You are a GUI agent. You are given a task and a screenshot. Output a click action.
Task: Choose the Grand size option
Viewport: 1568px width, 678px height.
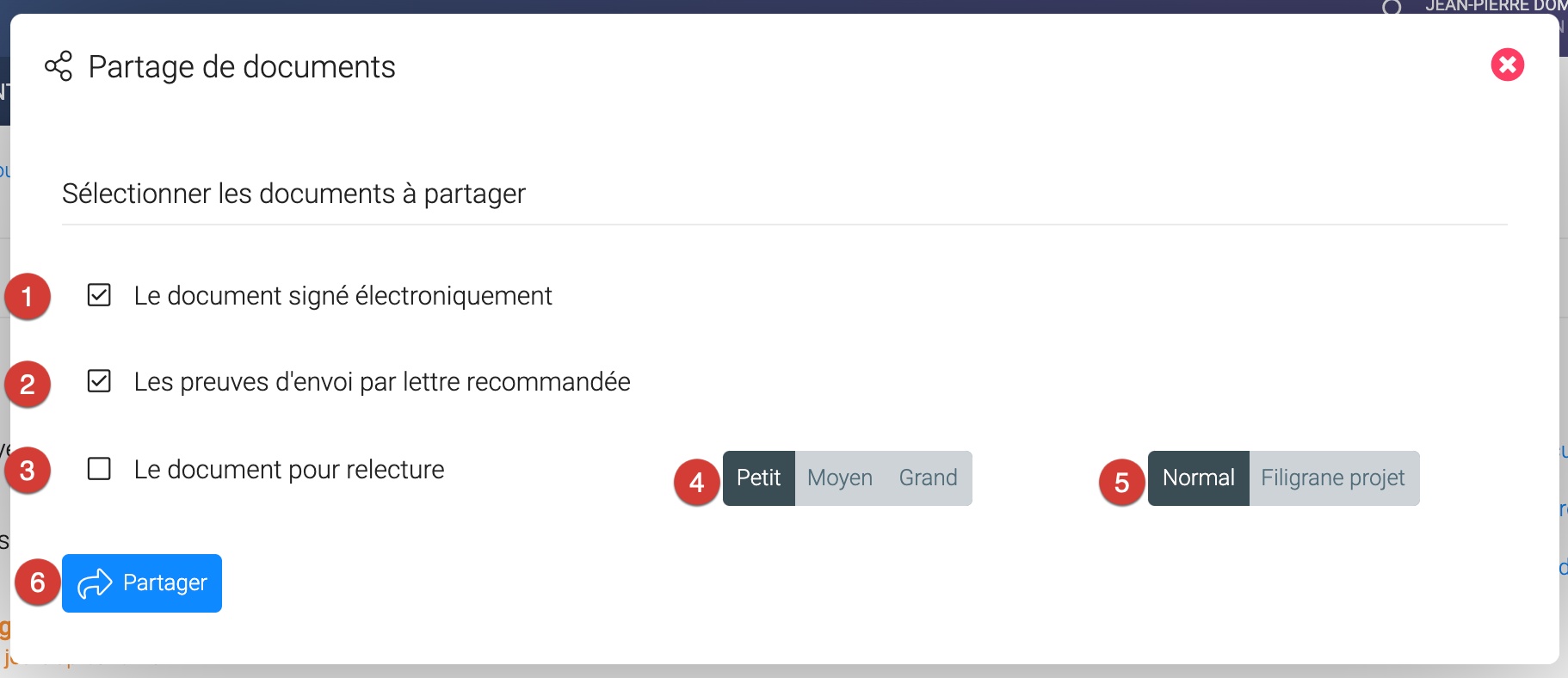point(928,478)
